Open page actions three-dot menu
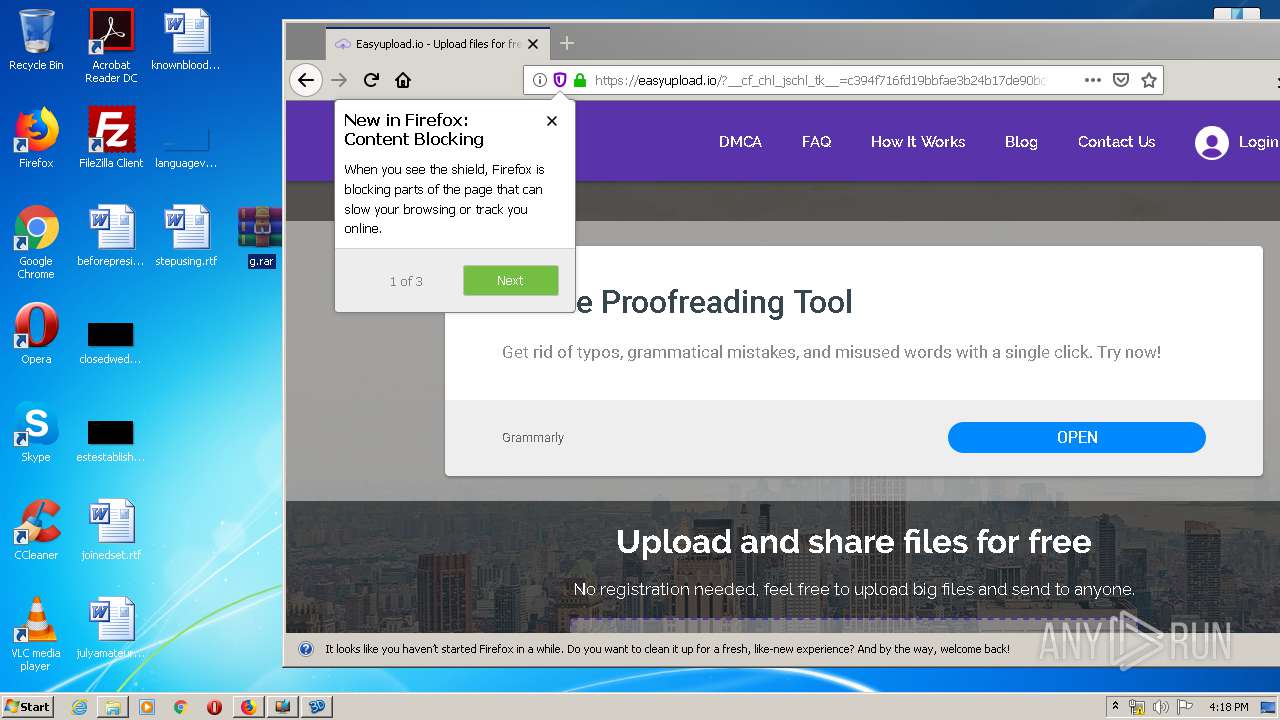The width and height of the screenshot is (1280, 720). click(1093, 80)
